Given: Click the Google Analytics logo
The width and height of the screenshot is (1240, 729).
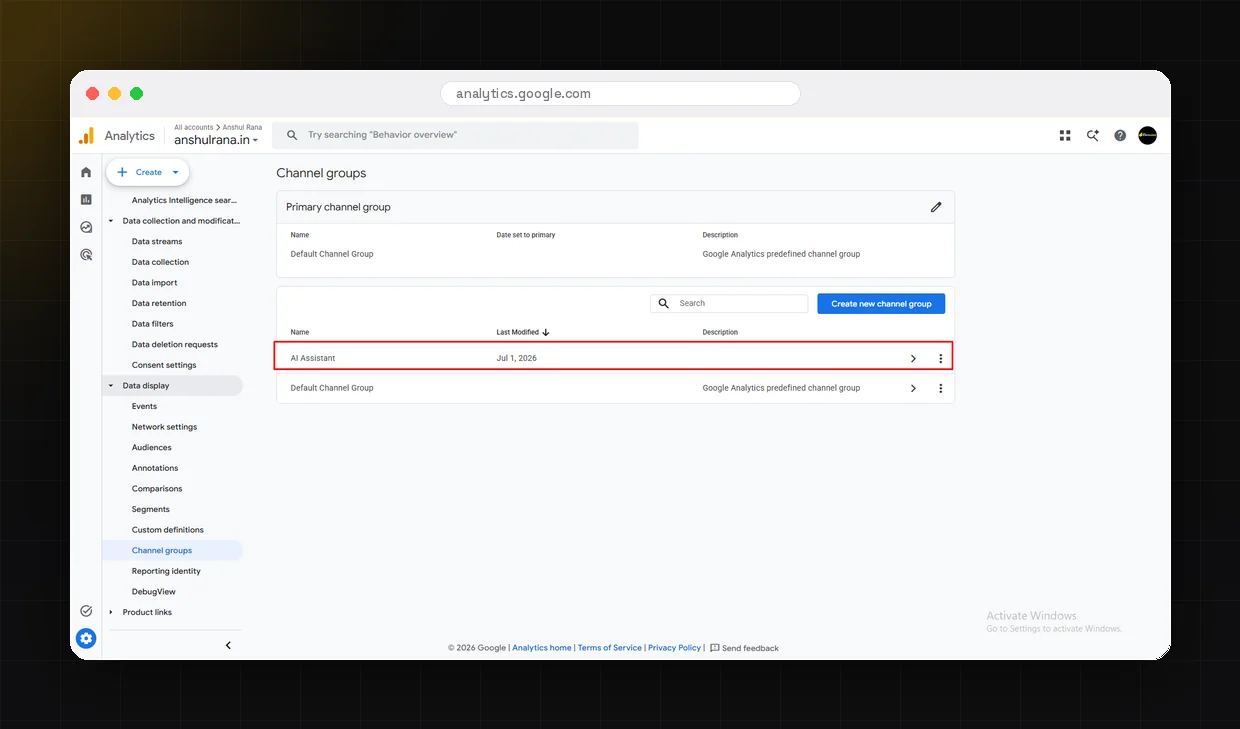Looking at the screenshot, I should (x=87, y=136).
